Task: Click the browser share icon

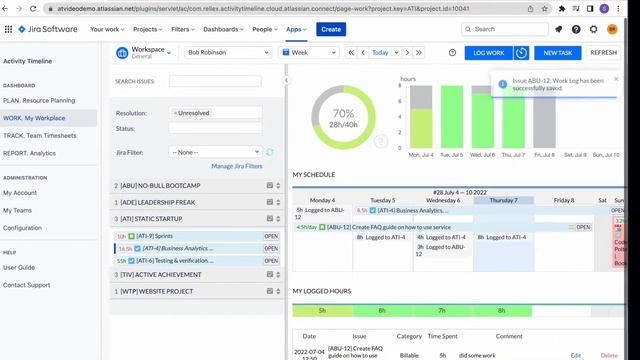Action: [530, 9]
